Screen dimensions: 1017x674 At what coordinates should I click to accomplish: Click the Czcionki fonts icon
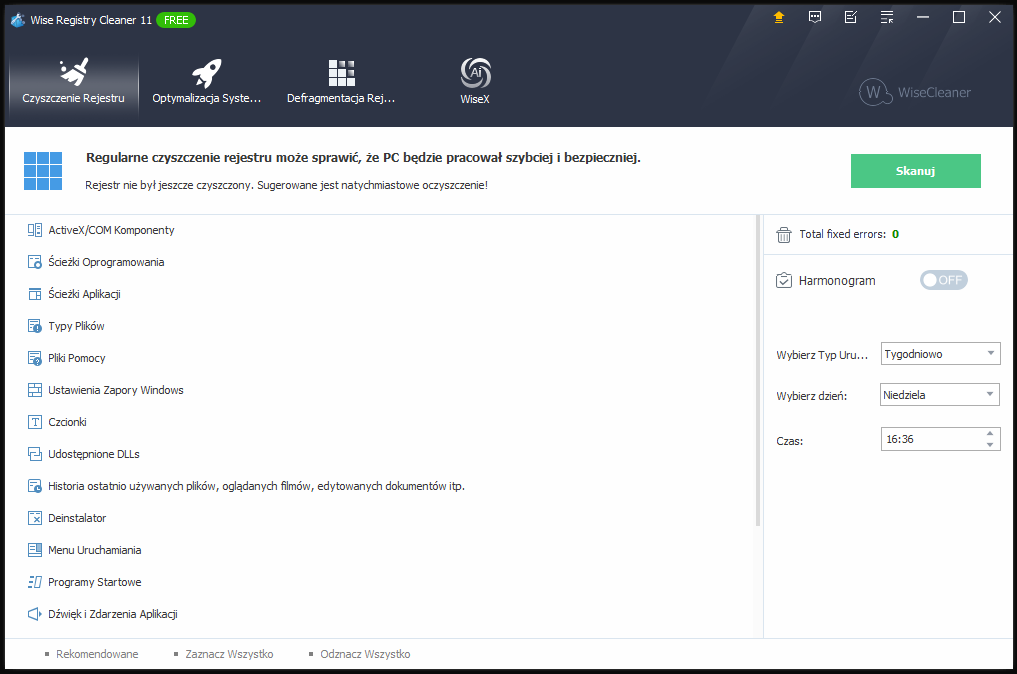pos(35,422)
